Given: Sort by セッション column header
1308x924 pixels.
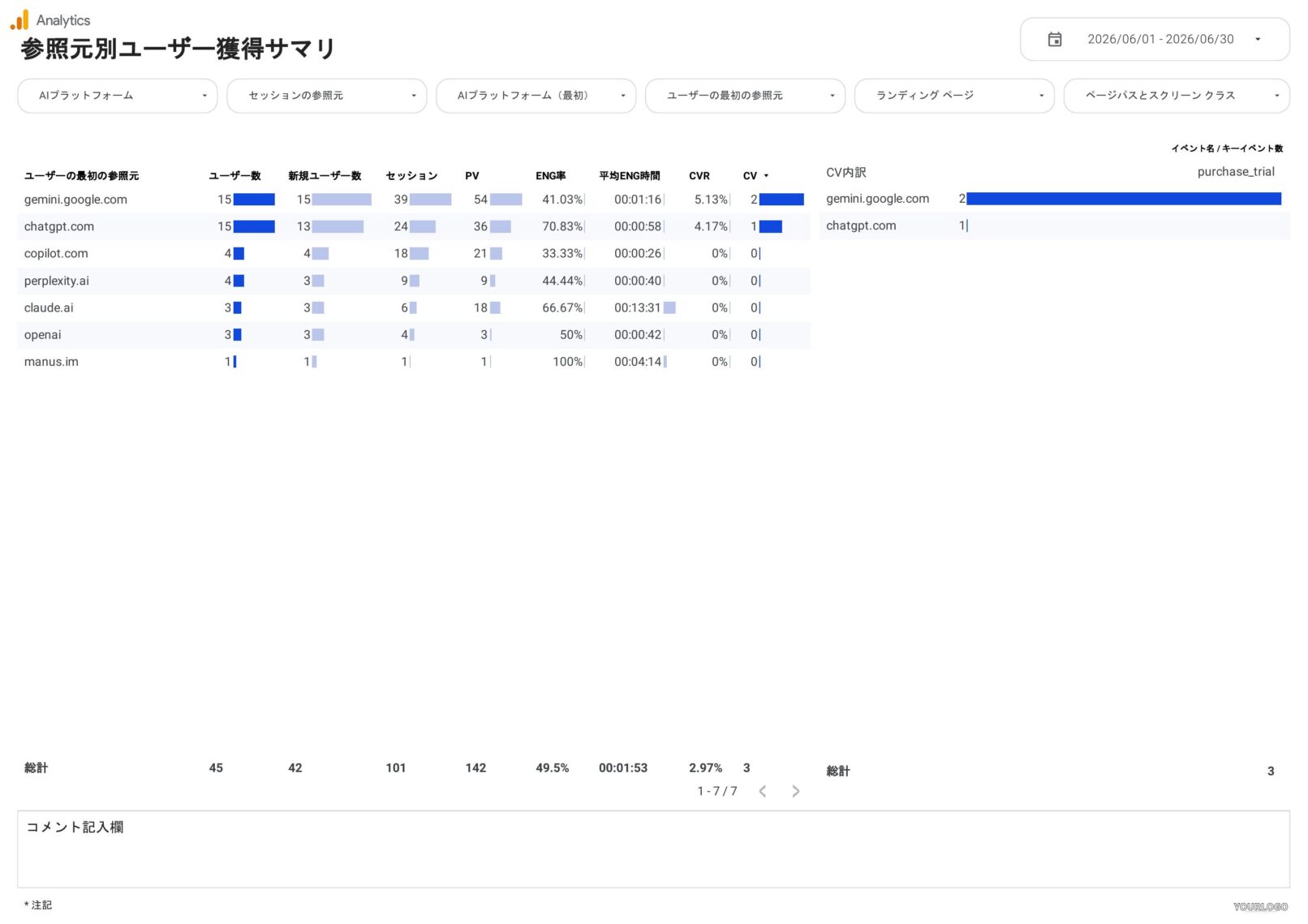Looking at the screenshot, I should coord(411,176).
